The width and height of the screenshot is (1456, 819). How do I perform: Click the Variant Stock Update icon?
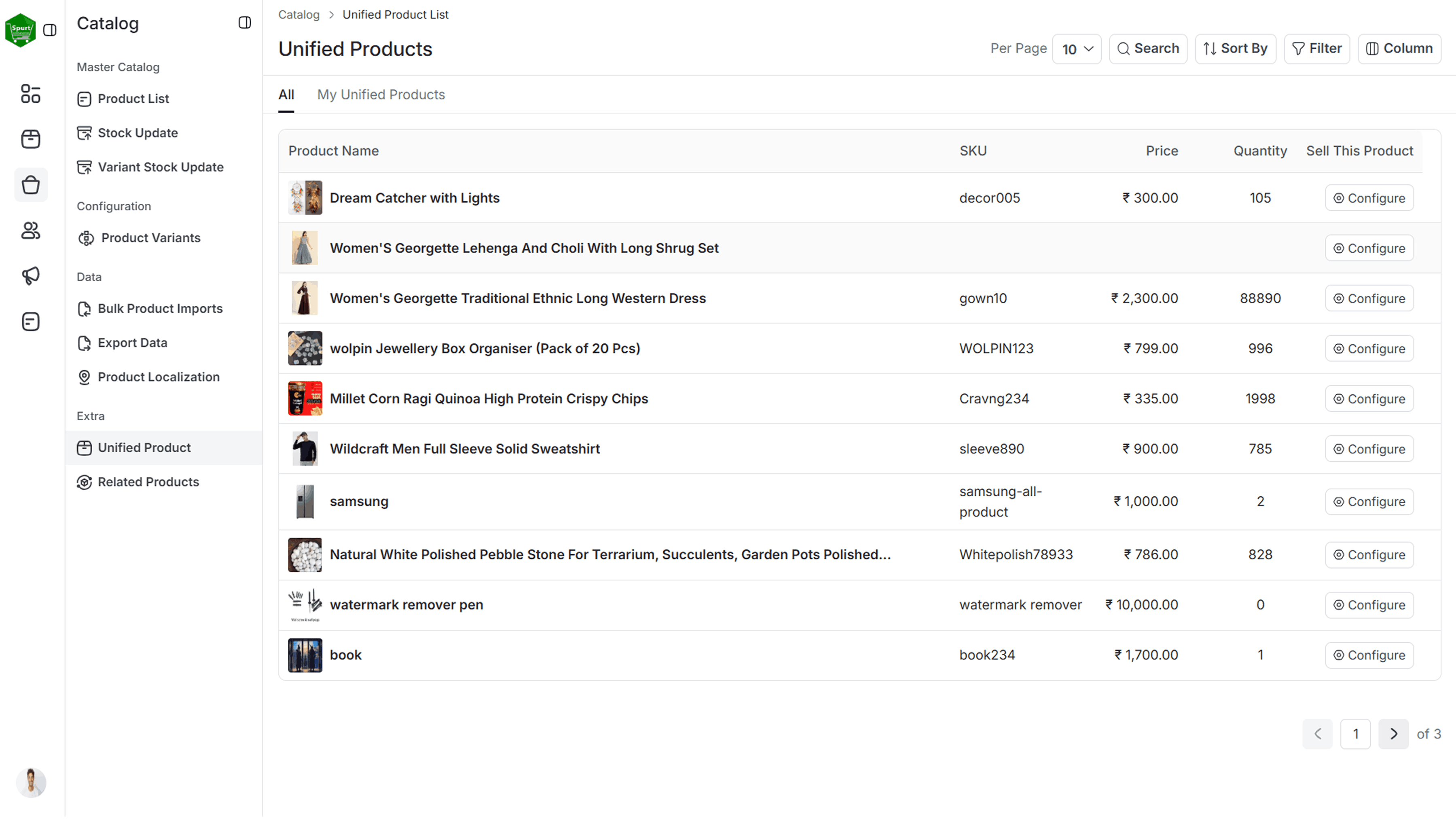pyautogui.click(x=84, y=167)
